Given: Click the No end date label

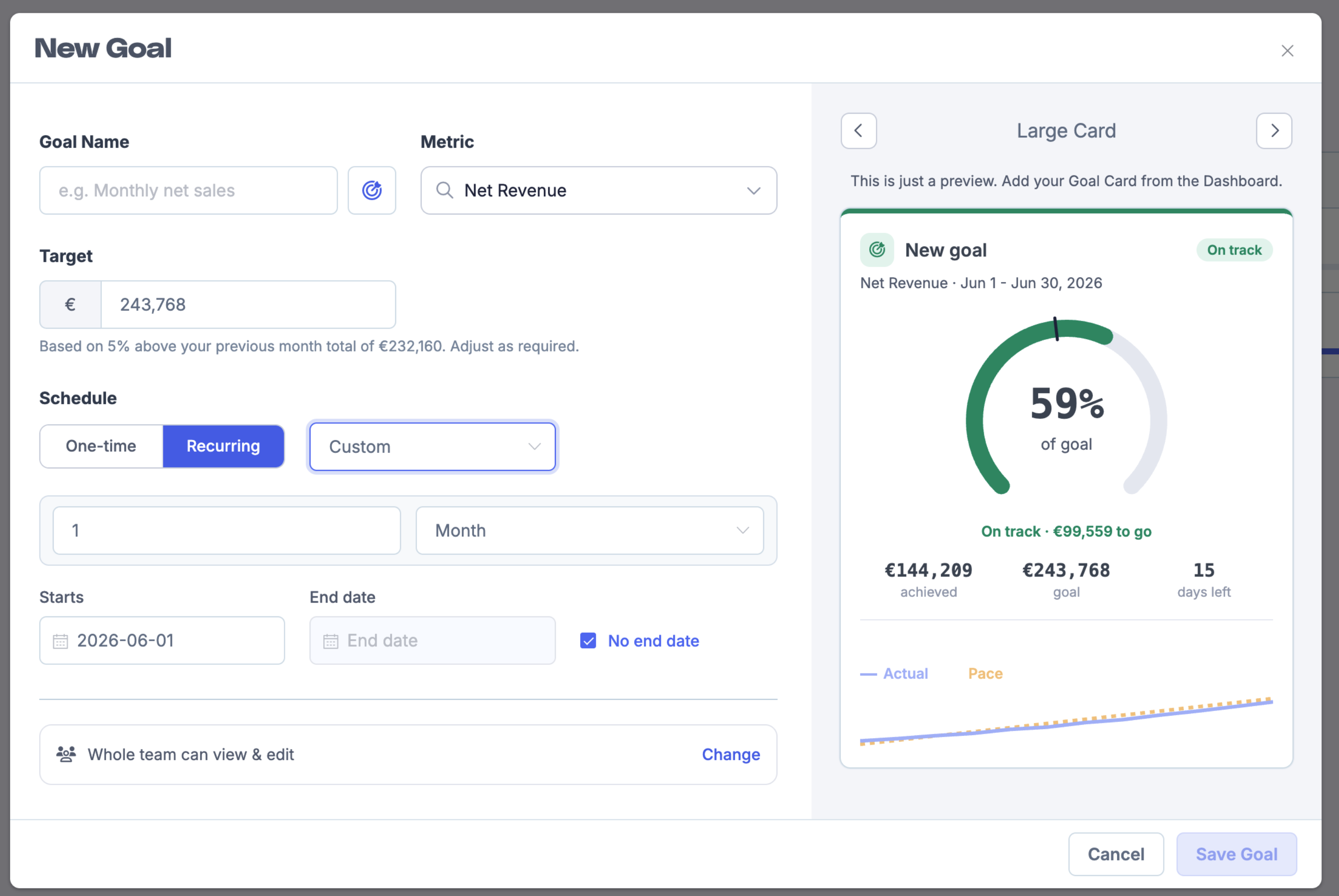Looking at the screenshot, I should point(653,641).
